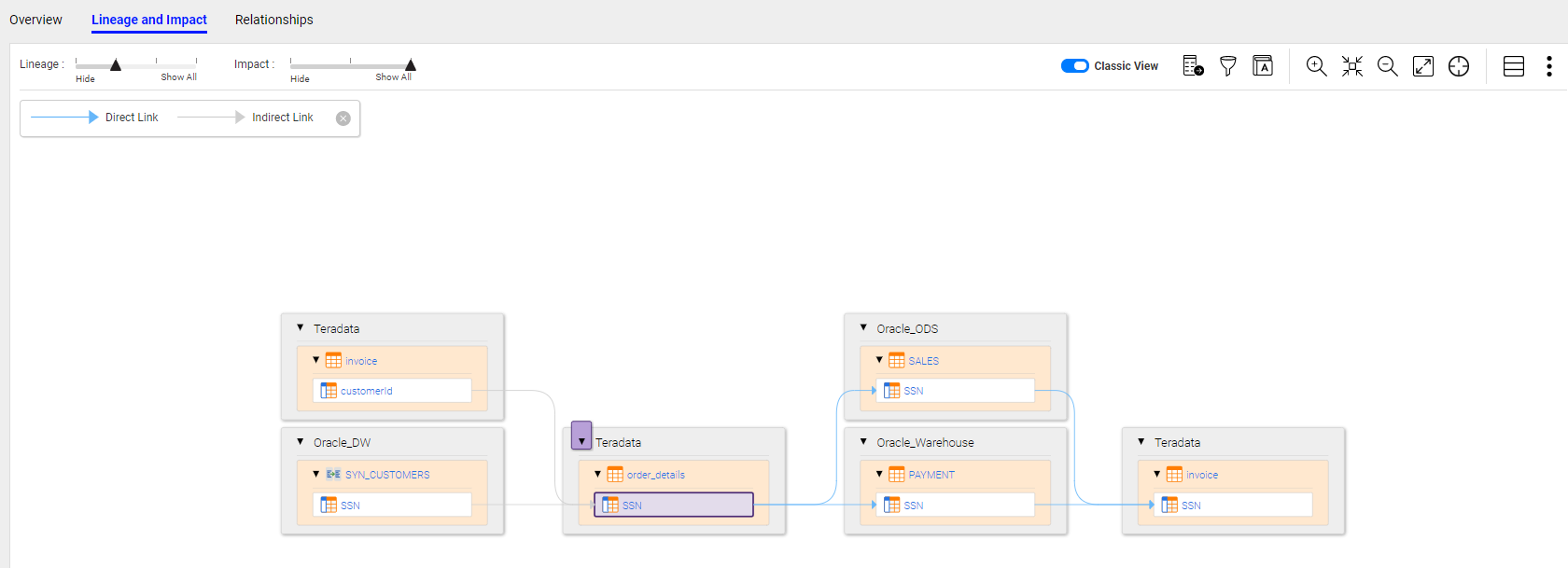1568x568 pixels.
Task: Click the fit-to-screen collapse arrows icon
Action: pos(1352,65)
